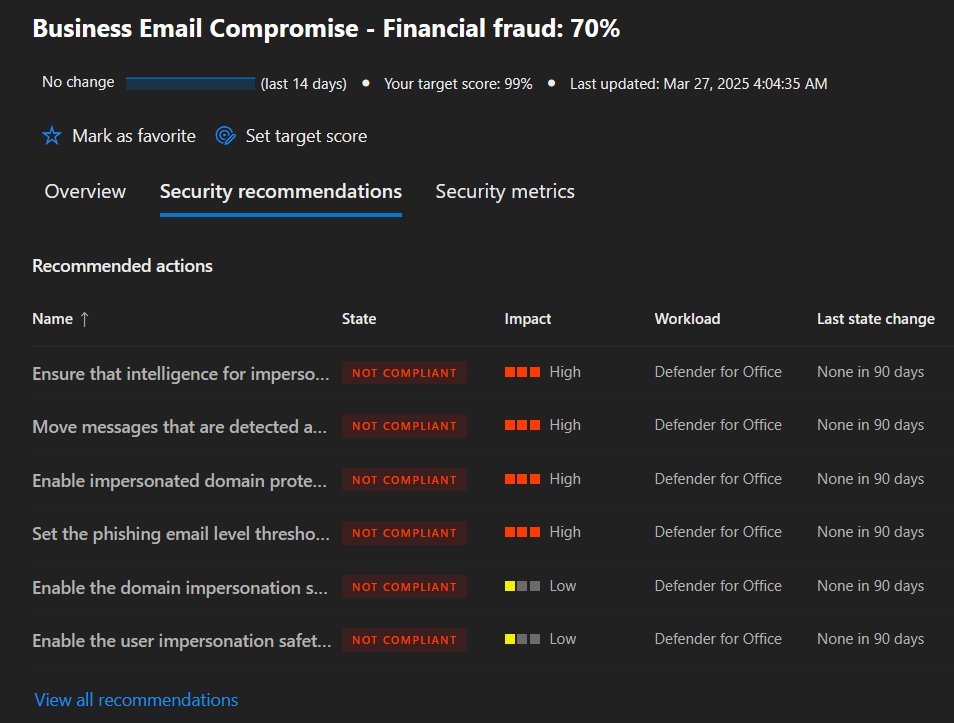Click the High impact bars for impersonated domain
954x723 pixels.
[x=522, y=479]
